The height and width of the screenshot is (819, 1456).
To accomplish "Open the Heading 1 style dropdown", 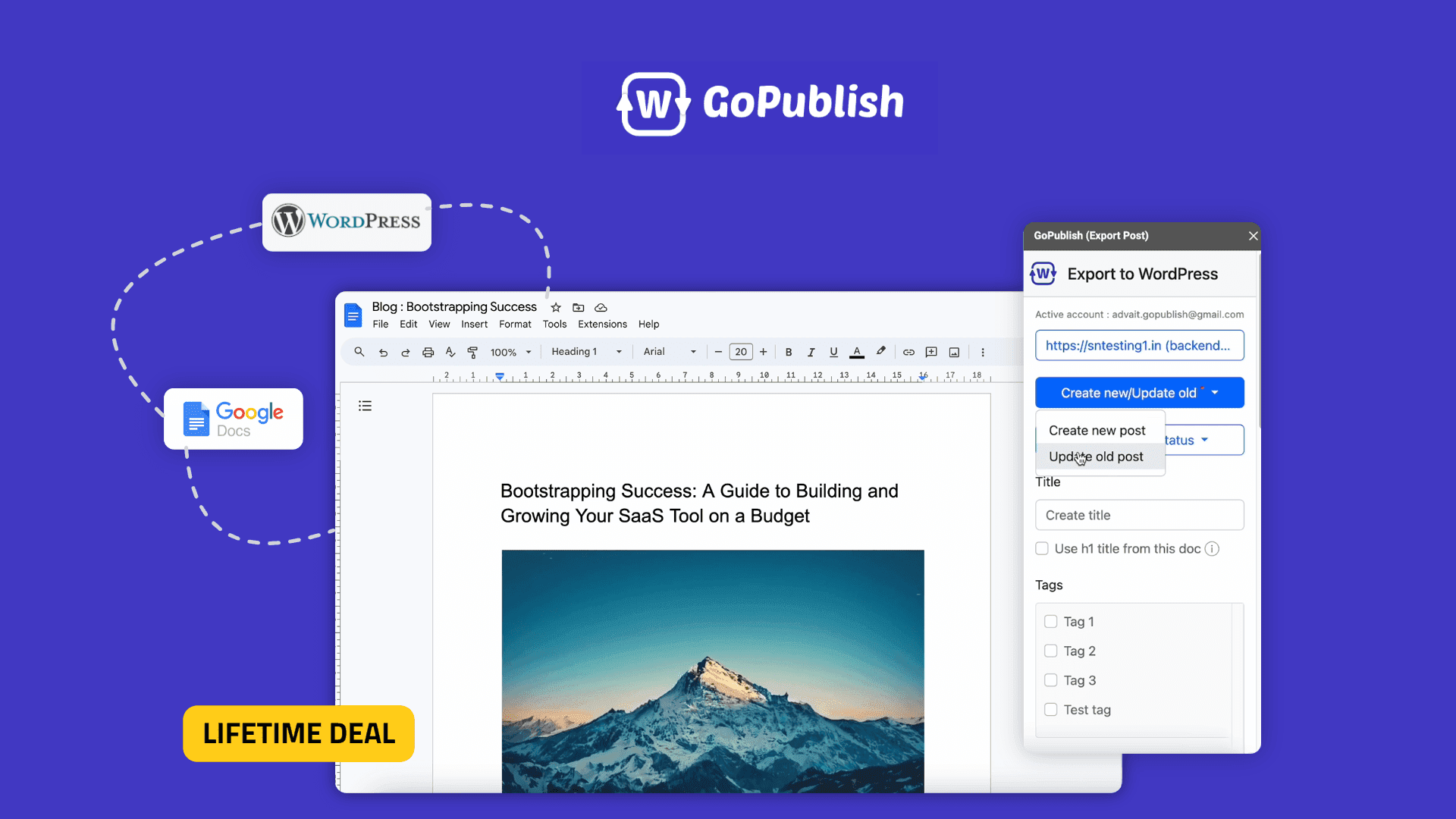I will [586, 352].
